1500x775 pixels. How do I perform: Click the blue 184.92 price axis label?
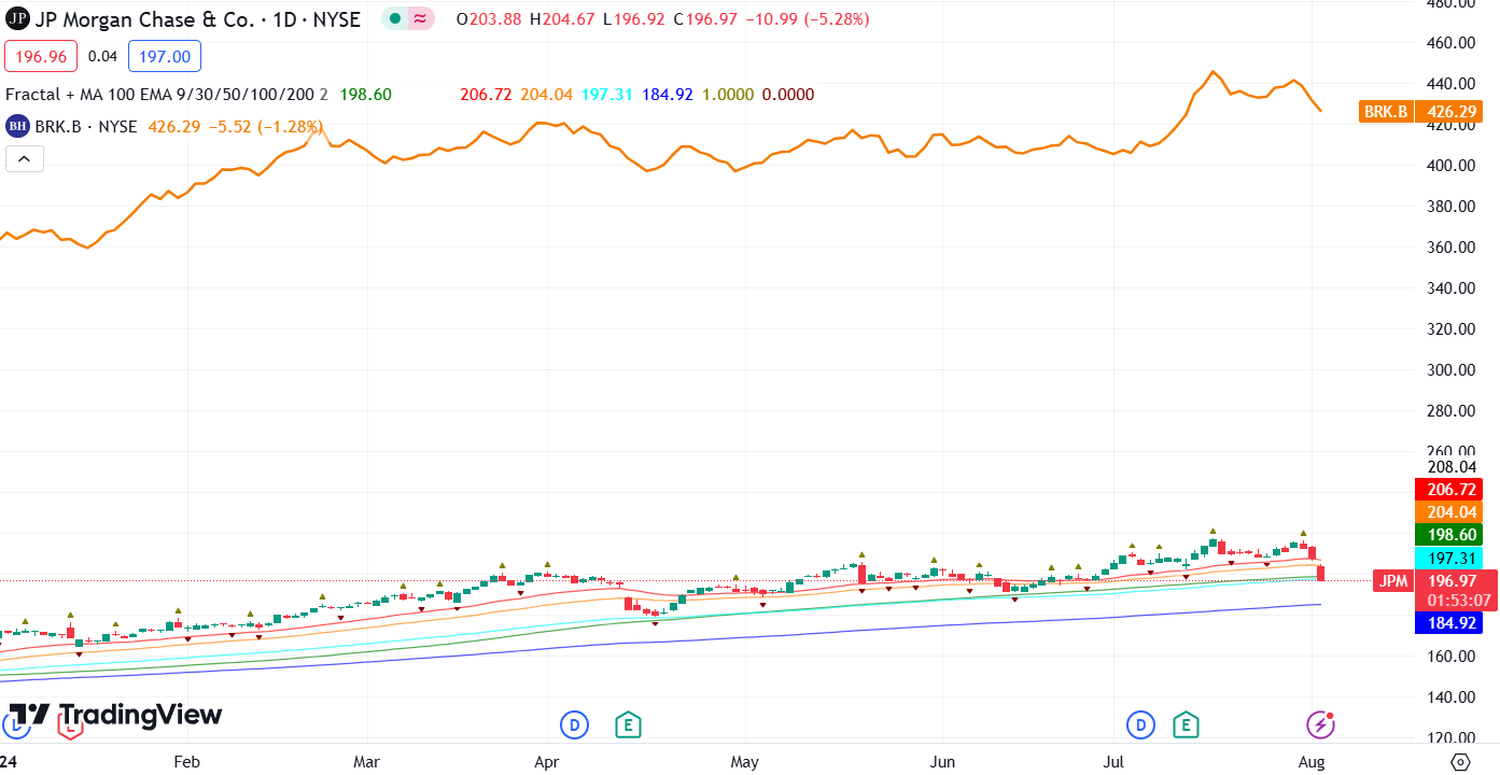(x=1448, y=623)
